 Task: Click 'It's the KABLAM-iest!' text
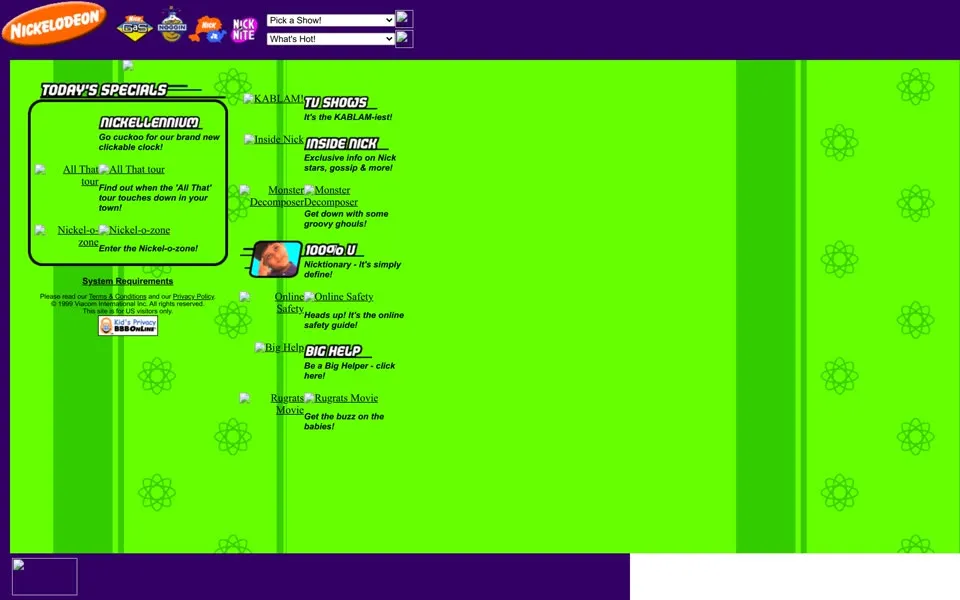(x=348, y=117)
